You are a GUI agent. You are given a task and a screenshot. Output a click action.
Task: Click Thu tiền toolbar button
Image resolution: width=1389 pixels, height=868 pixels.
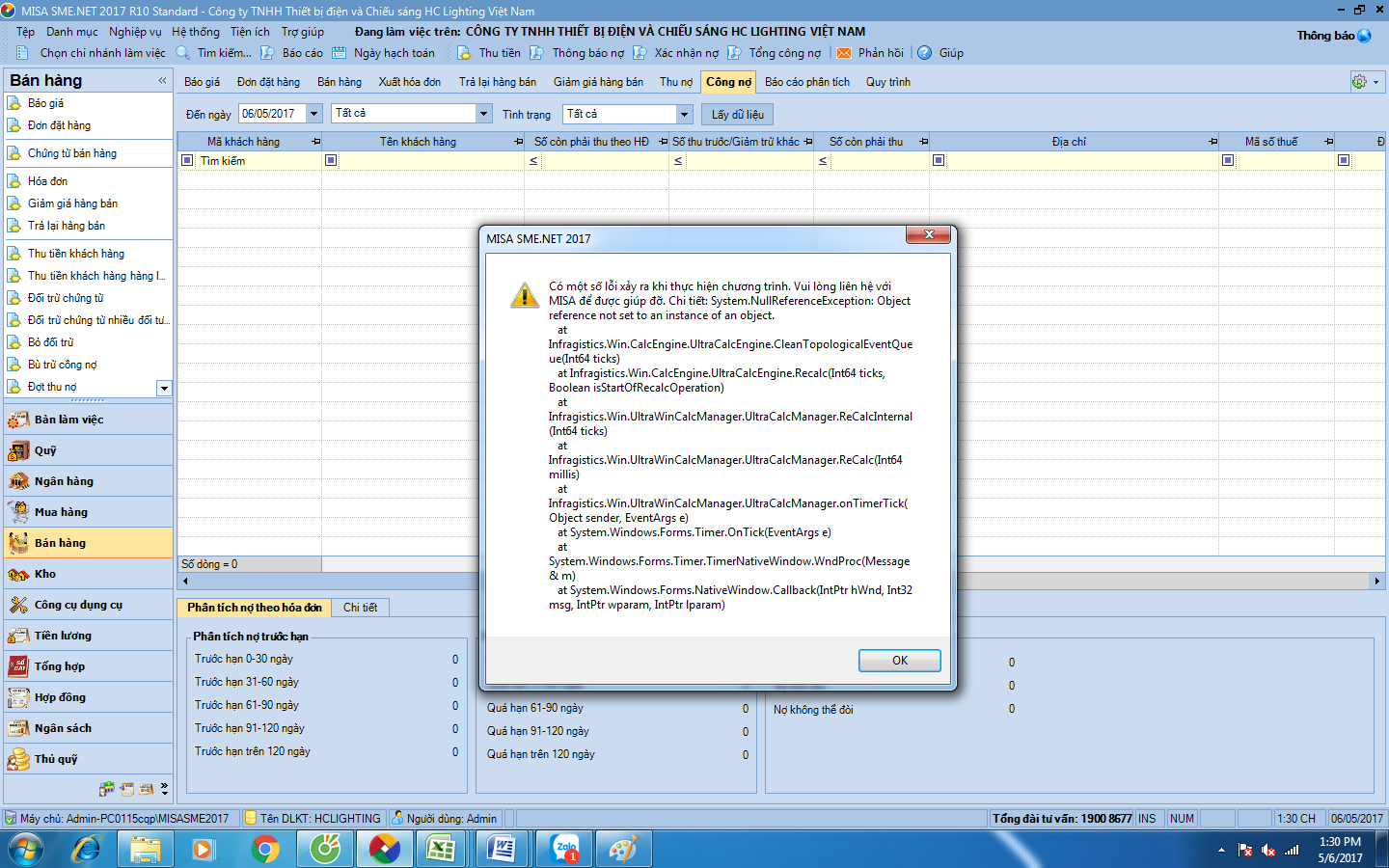pos(489,53)
